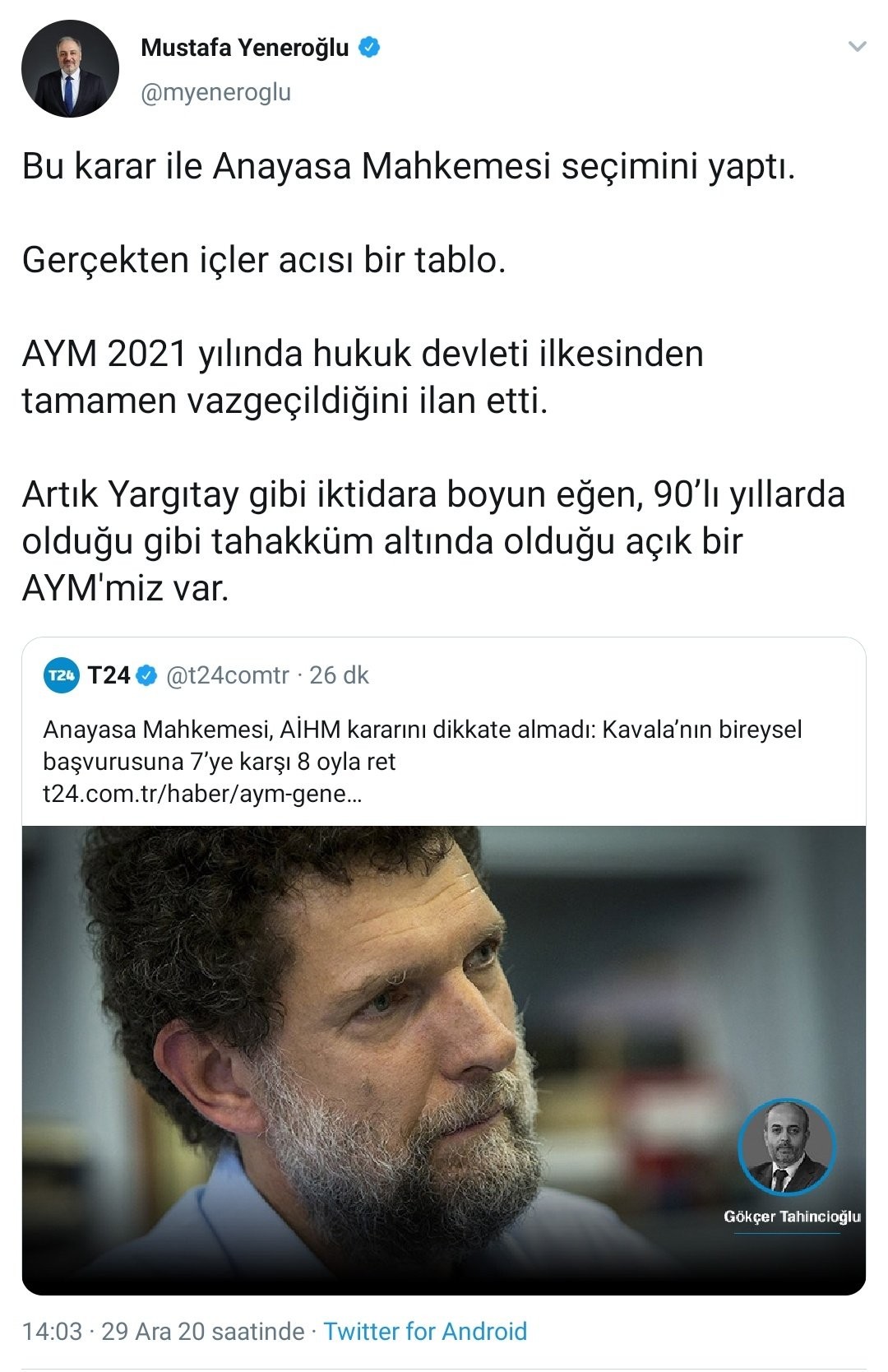Open the quoted tweet headline about Anayasa Mahkemesi
This screenshot has width=888, height=1372.
423,745
